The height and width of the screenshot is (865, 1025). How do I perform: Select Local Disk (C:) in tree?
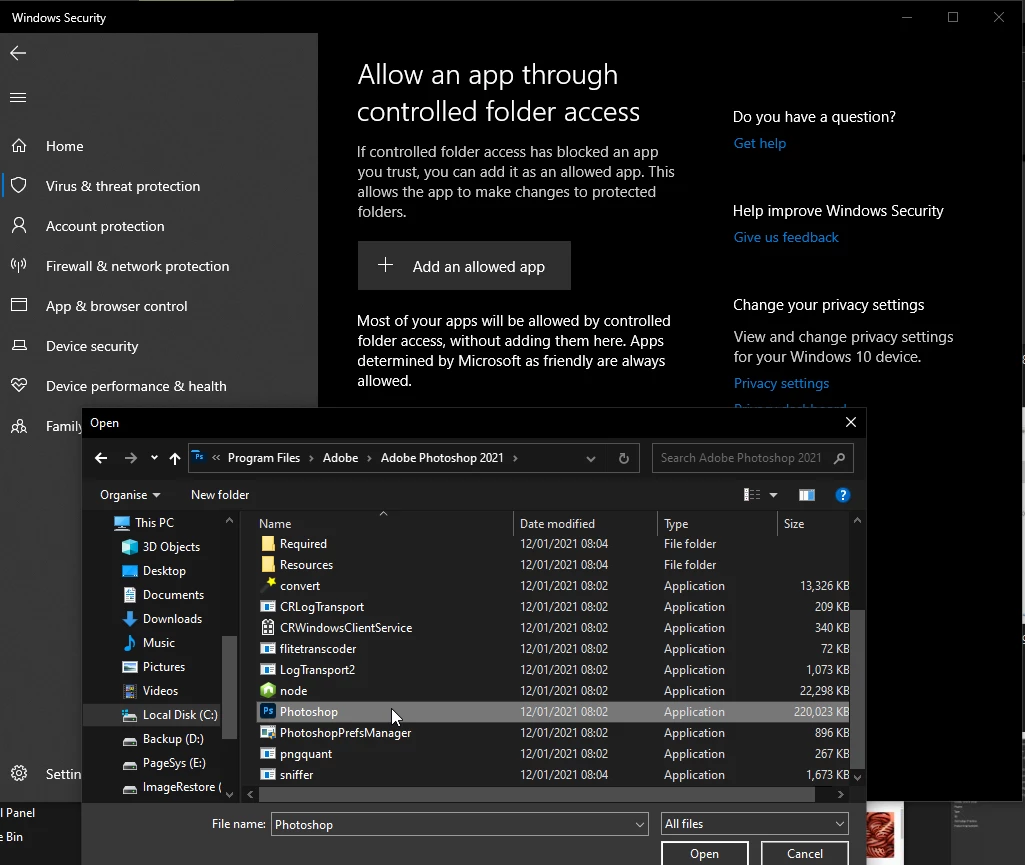click(x=180, y=715)
